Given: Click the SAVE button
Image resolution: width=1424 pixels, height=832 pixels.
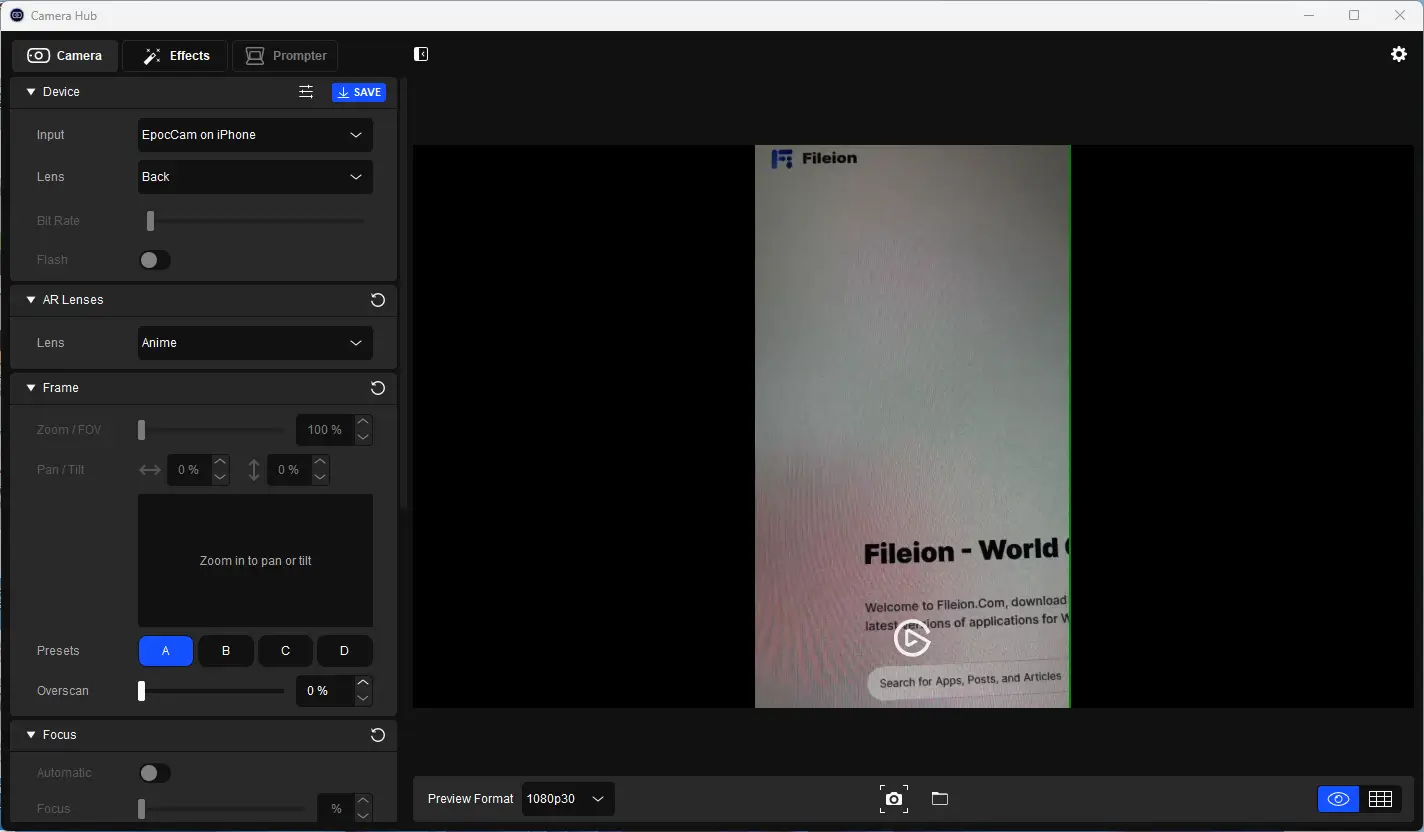Looking at the screenshot, I should click(359, 92).
